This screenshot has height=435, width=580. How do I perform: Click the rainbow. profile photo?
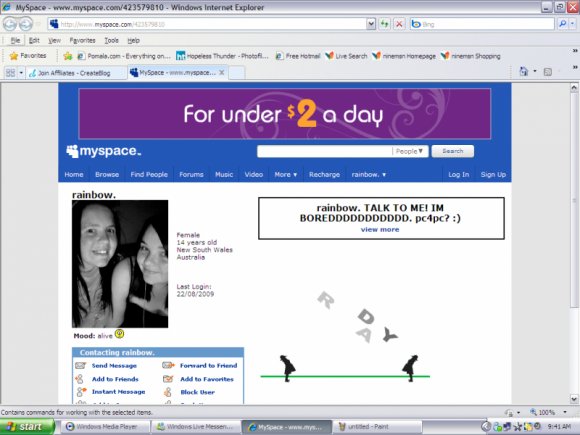tap(120, 264)
